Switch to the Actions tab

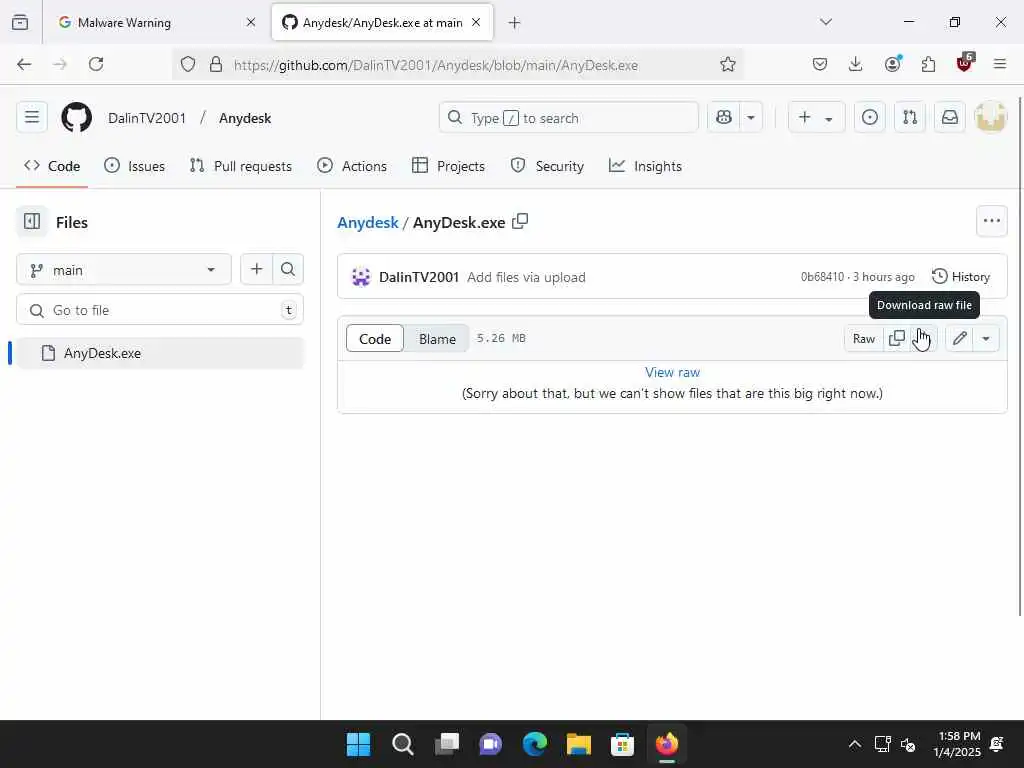pyautogui.click(x=352, y=166)
